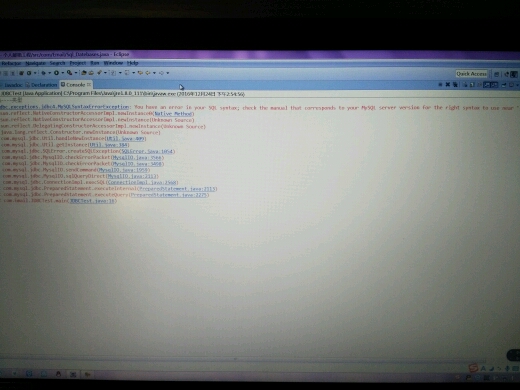Expand the Forward history dropdown arrow
The width and height of the screenshot is (520, 390).
[x=168, y=73]
